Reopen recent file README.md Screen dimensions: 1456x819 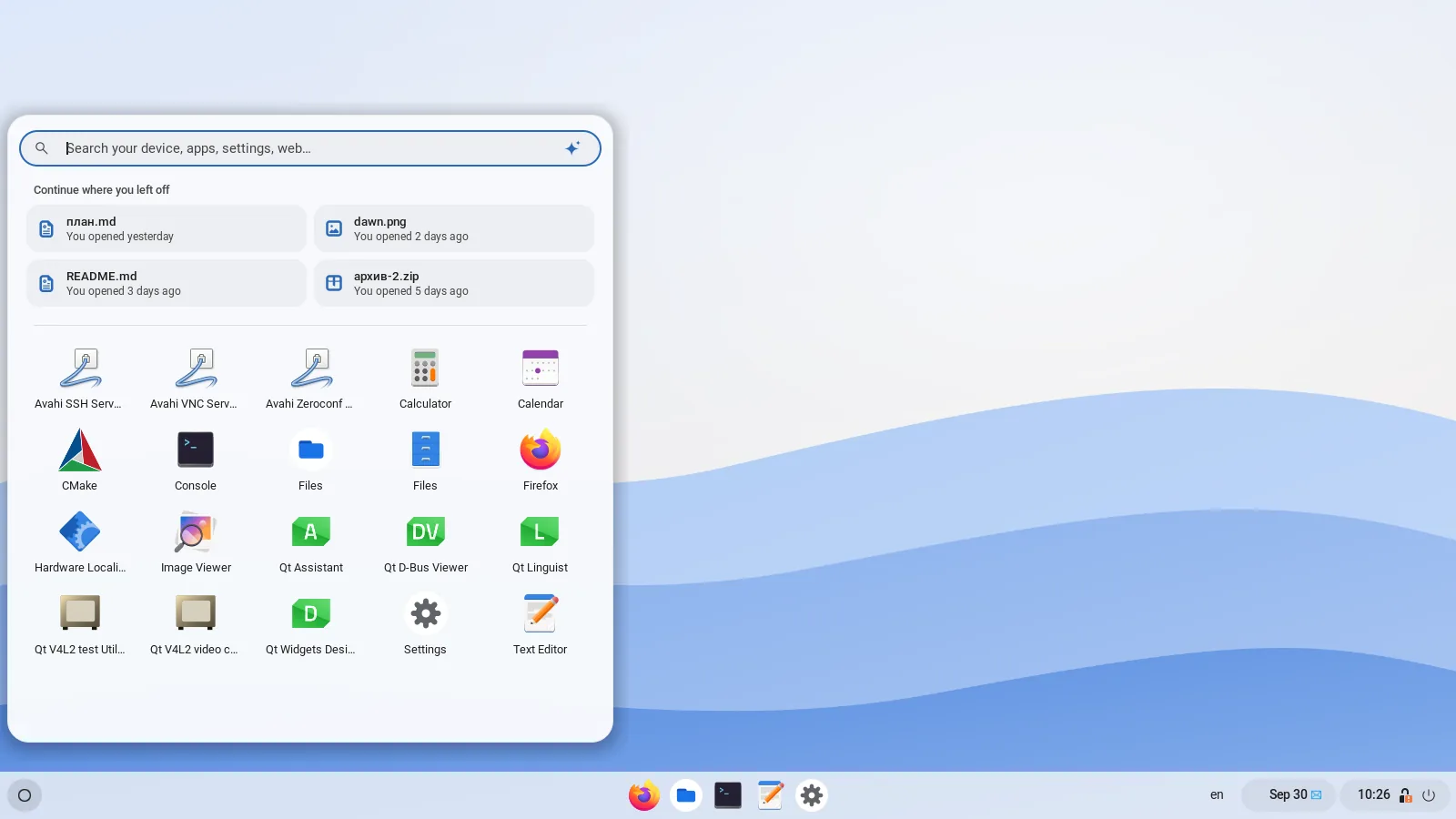pos(167,283)
